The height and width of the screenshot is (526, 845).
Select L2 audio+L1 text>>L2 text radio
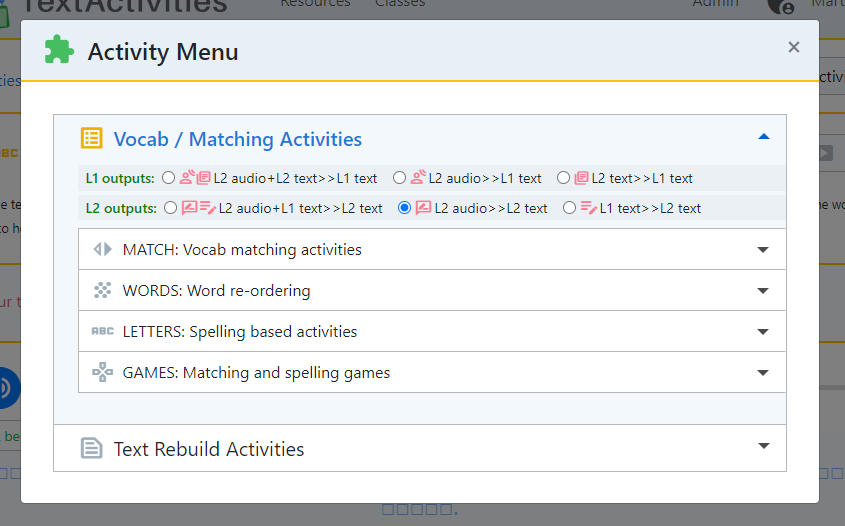(170, 207)
